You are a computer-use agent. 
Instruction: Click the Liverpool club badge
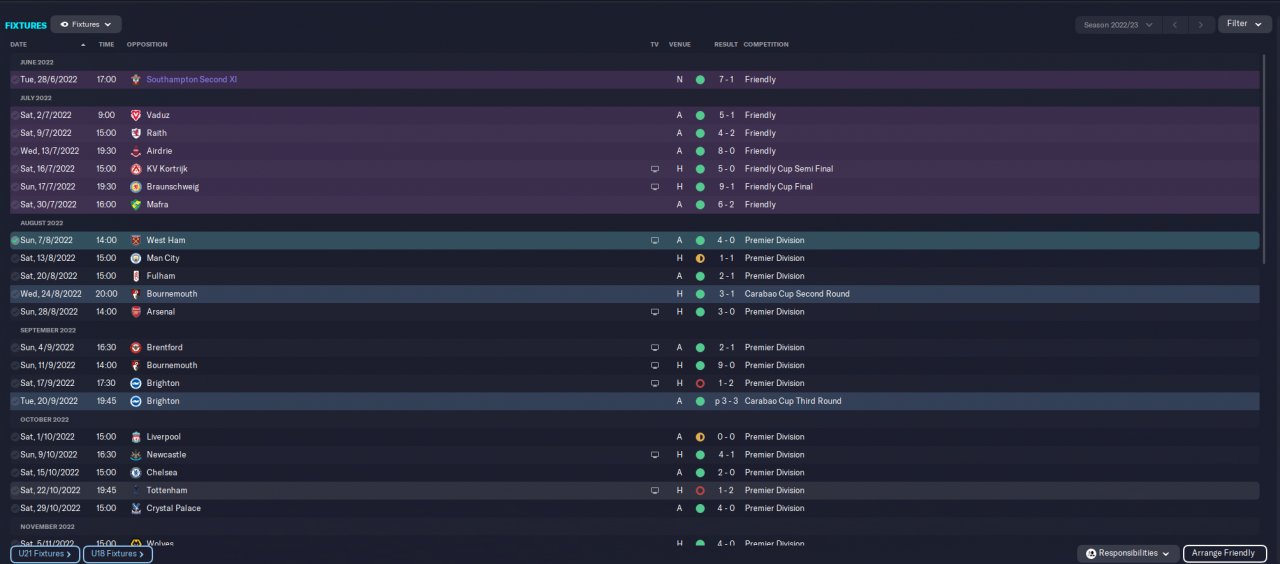click(136, 437)
